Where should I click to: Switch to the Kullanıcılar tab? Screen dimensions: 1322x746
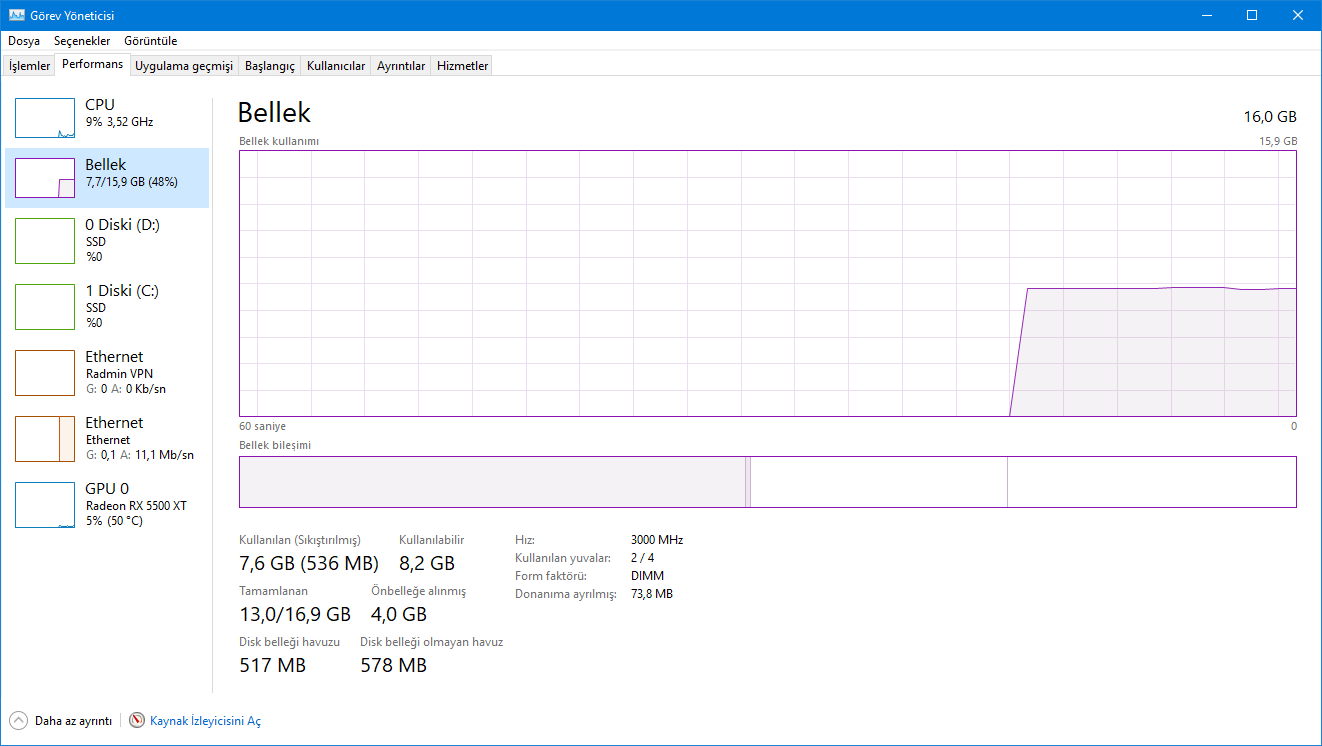[x=336, y=66]
